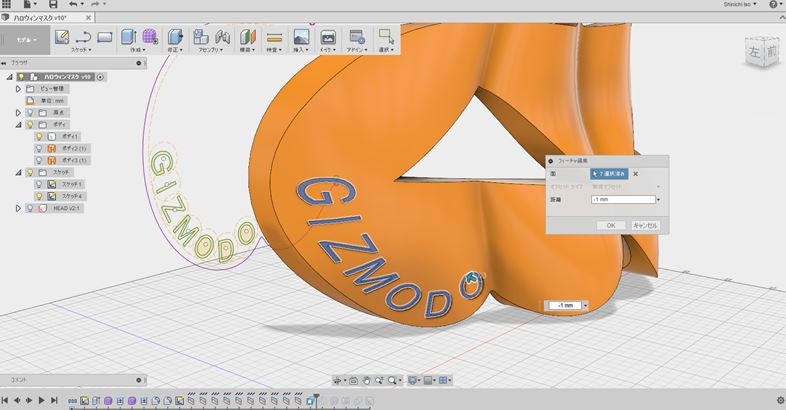786x410 pixels.
Task: Click the floating -1 mm value field
Action: pos(565,305)
